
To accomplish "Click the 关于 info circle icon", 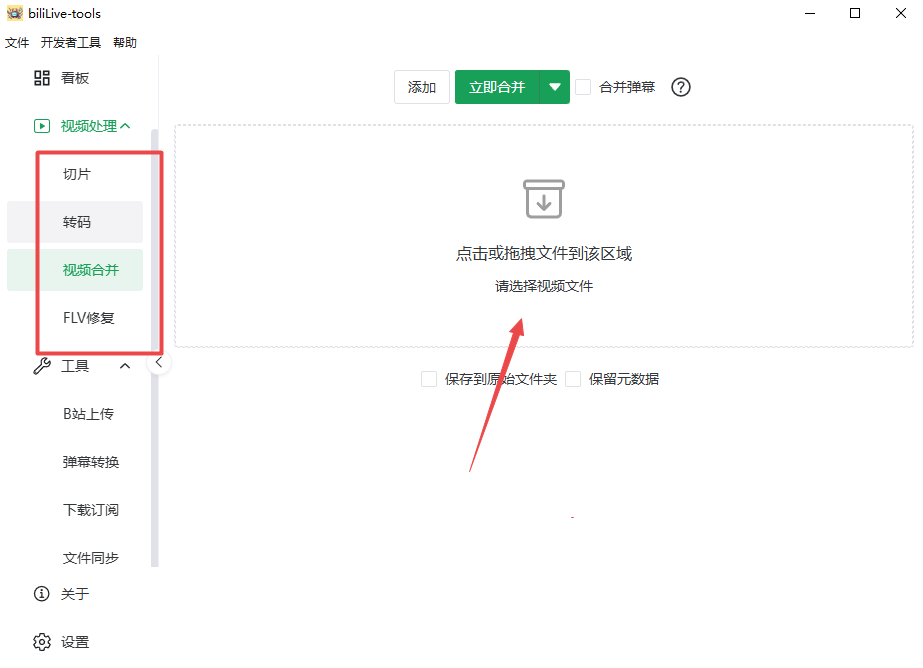I will [x=42, y=594].
